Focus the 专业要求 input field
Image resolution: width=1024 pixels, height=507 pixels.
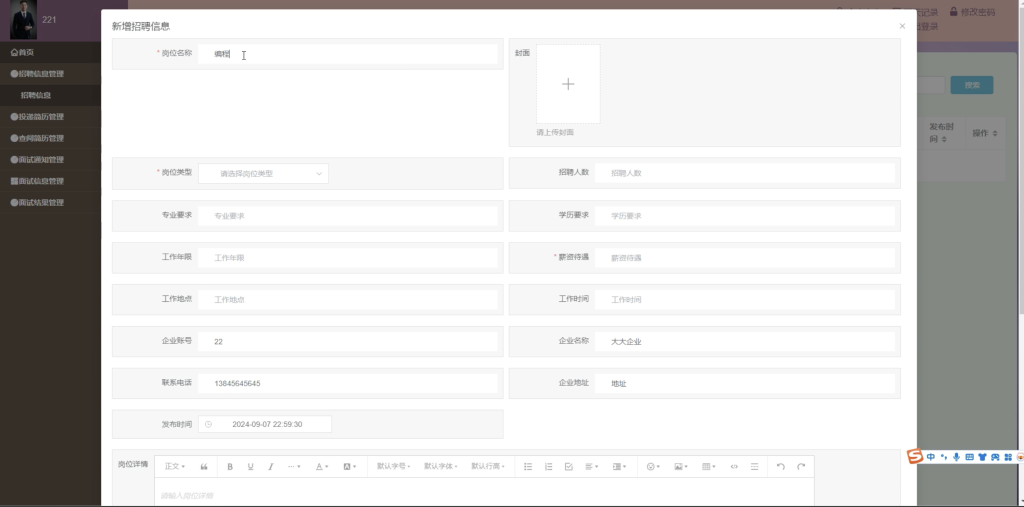coord(347,216)
